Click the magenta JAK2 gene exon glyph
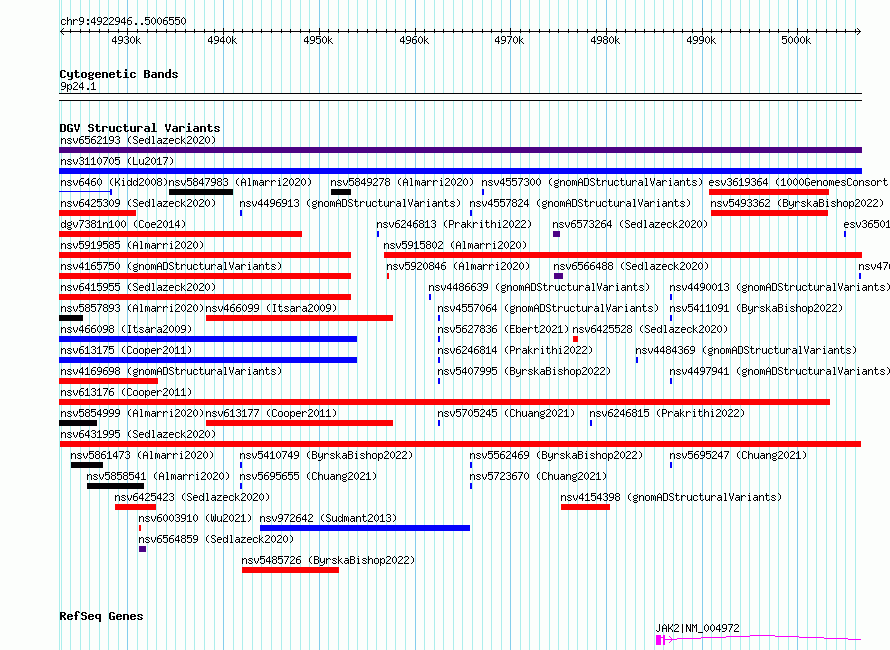This screenshot has height=650, width=890. [660, 640]
